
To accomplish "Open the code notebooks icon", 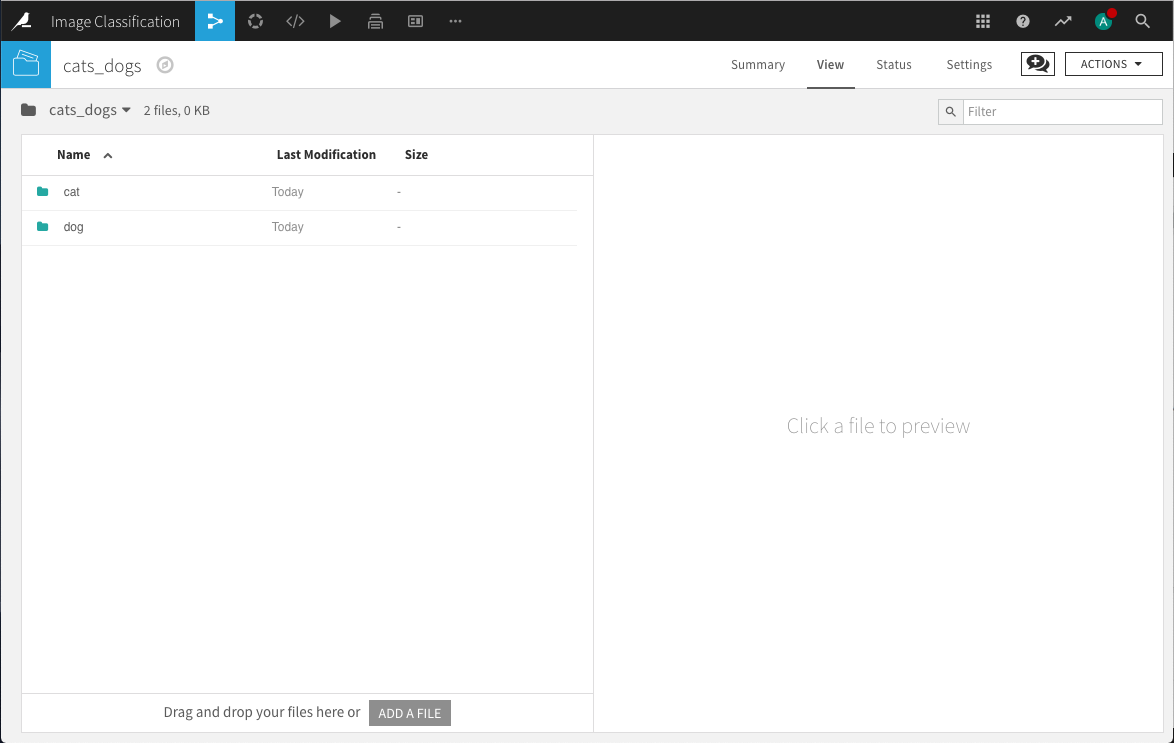I will point(295,21).
